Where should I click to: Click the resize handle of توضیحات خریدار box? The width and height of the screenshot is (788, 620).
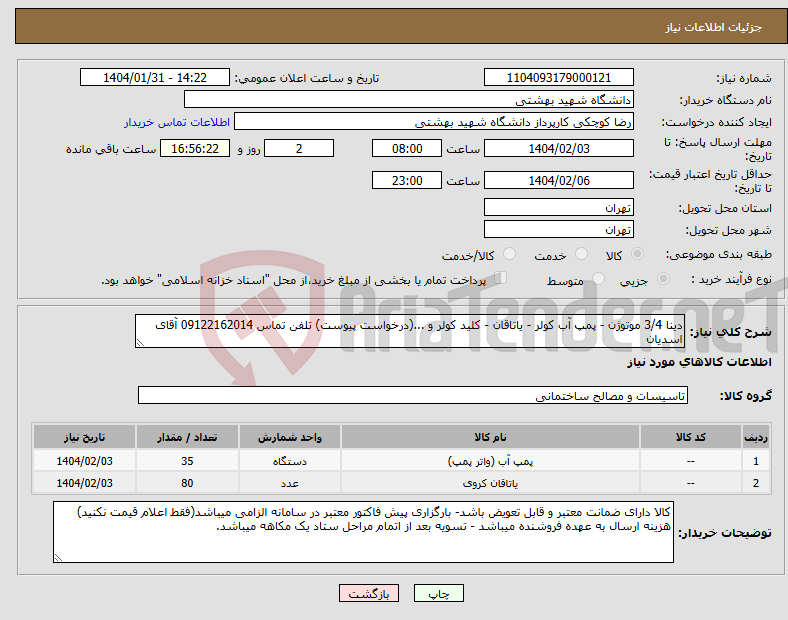[x=58, y=557]
